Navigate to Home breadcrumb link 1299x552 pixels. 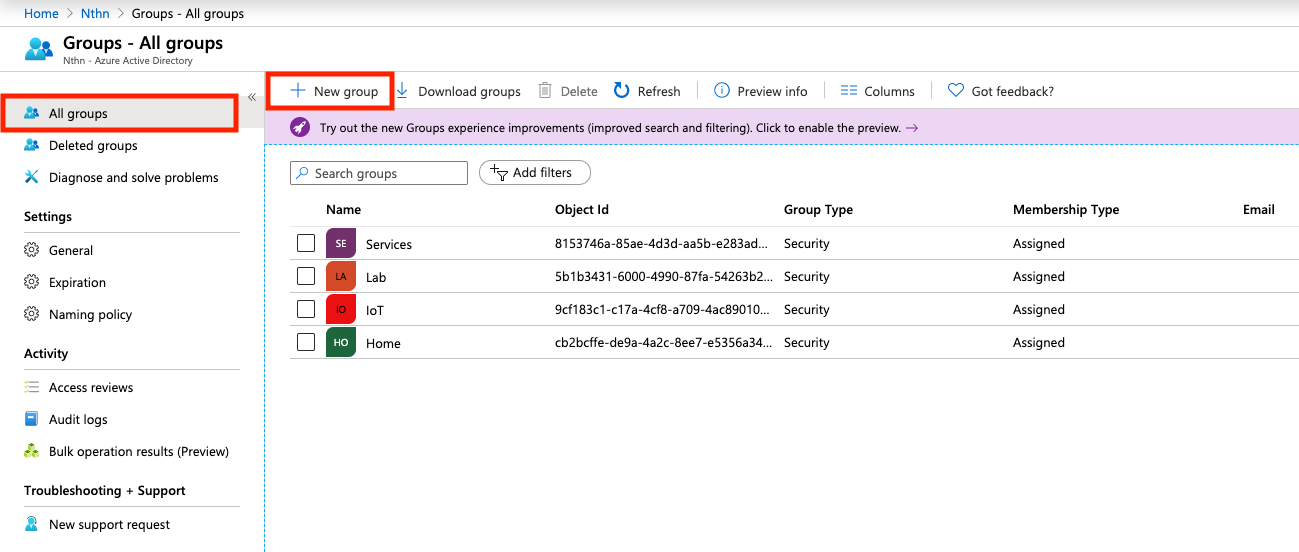coord(41,14)
